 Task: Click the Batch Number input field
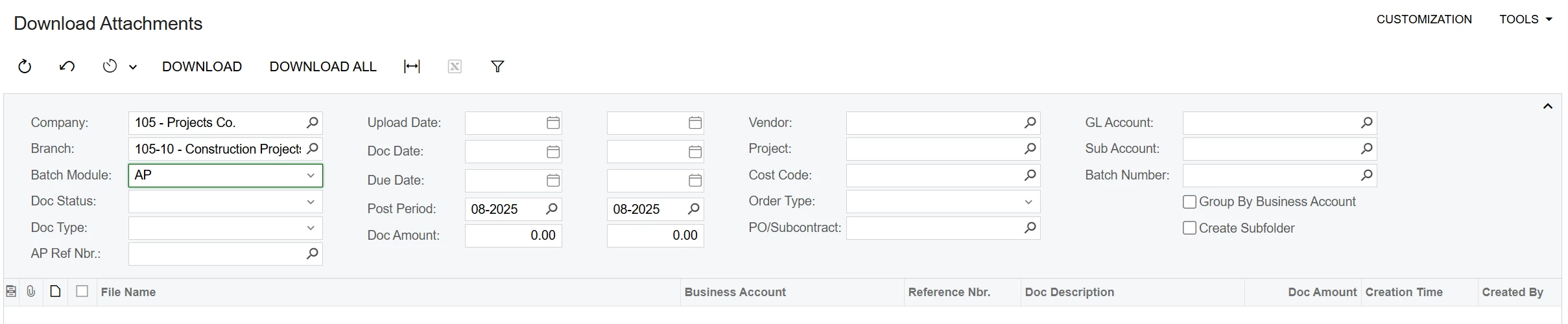click(1270, 176)
